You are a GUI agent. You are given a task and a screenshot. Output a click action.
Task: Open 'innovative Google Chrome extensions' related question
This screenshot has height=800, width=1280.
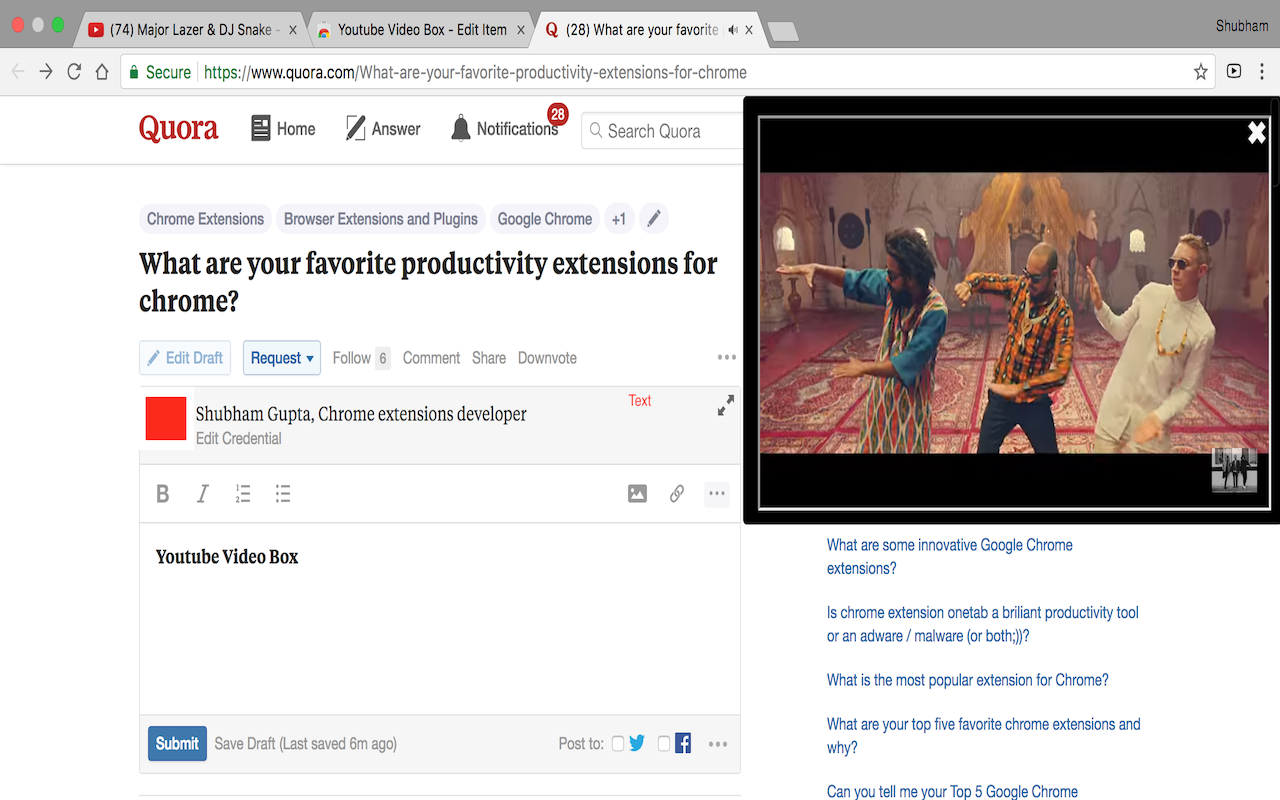pyautogui.click(x=950, y=556)
